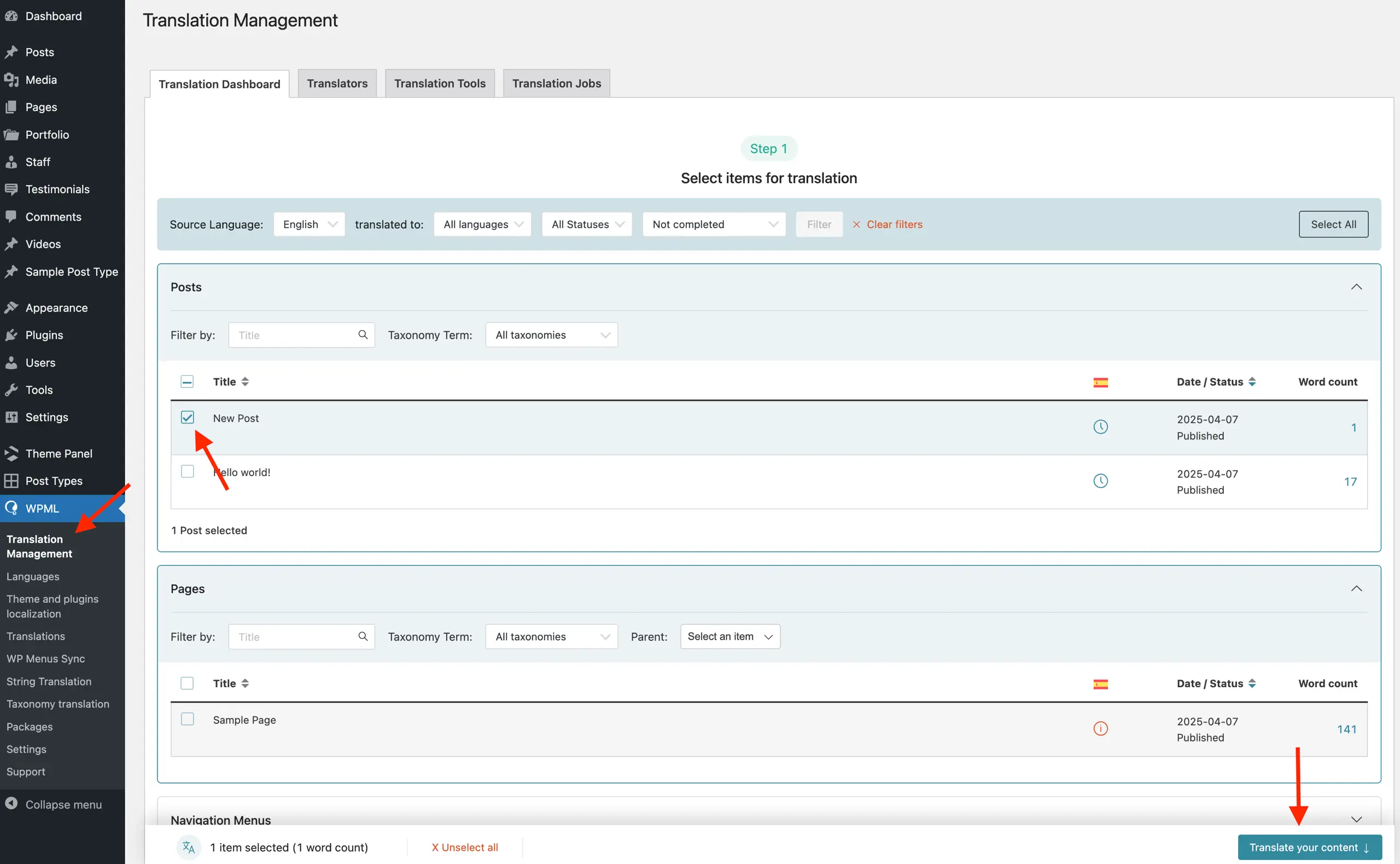1400x864 pixels.
Task: Click the Testimonials speech icon
Action: point(11,189)
